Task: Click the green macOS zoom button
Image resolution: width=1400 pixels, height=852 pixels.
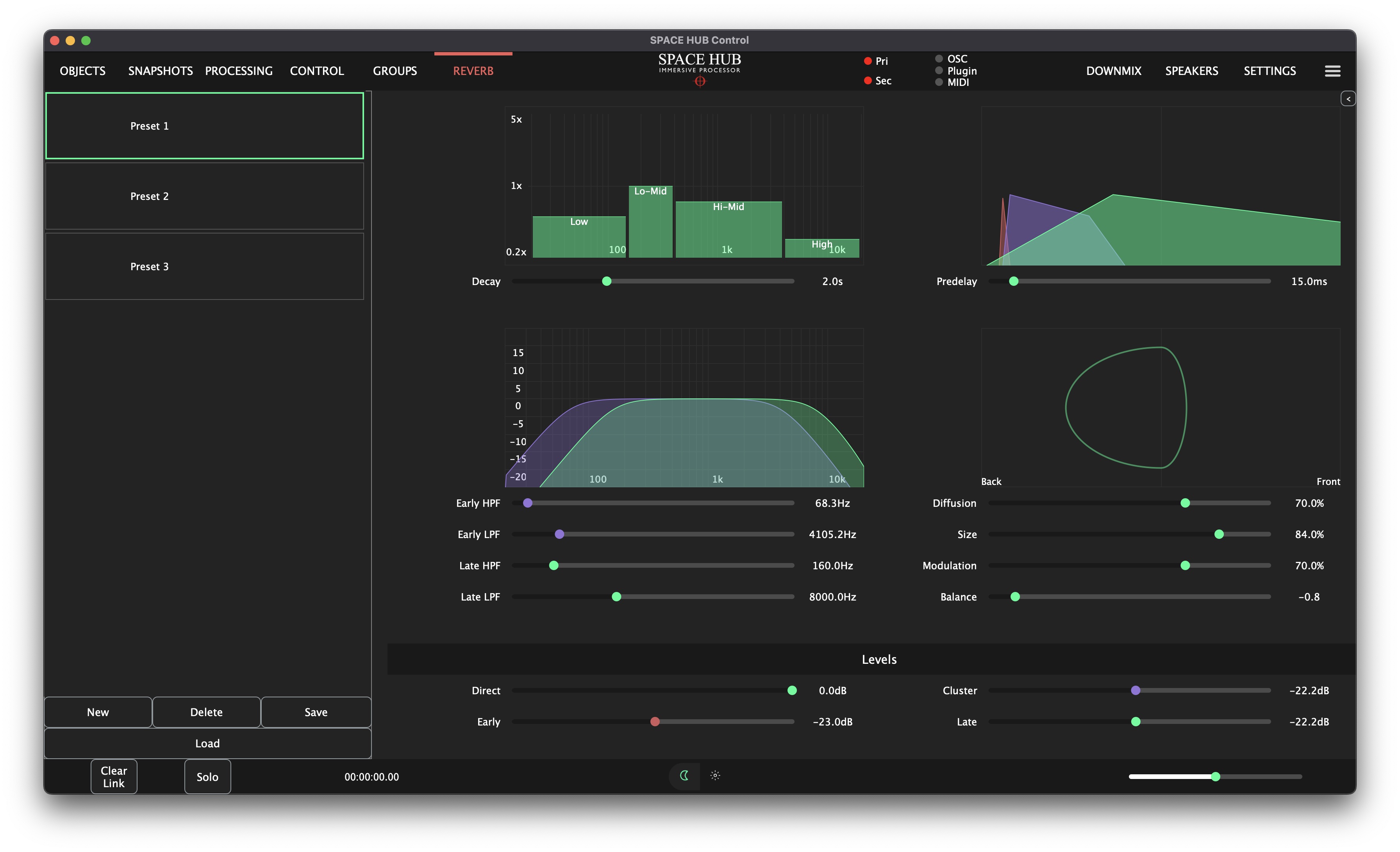Action: [86, 40]
